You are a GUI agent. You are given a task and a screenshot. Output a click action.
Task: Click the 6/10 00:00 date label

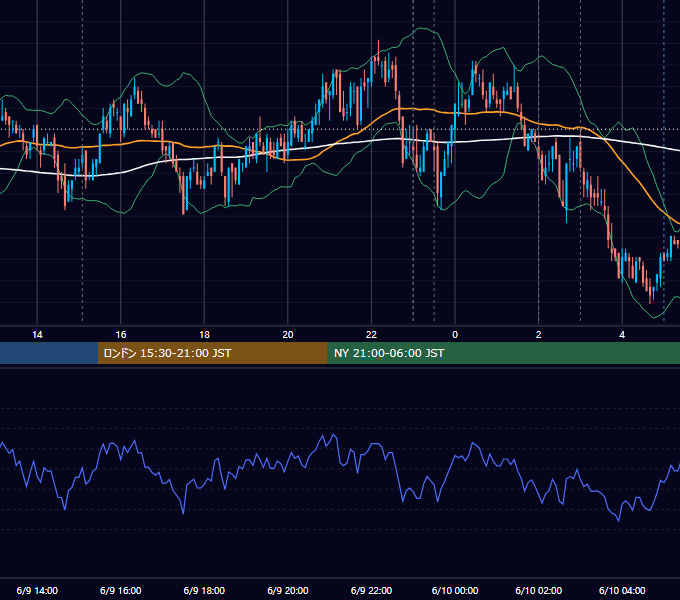[455, 590]
